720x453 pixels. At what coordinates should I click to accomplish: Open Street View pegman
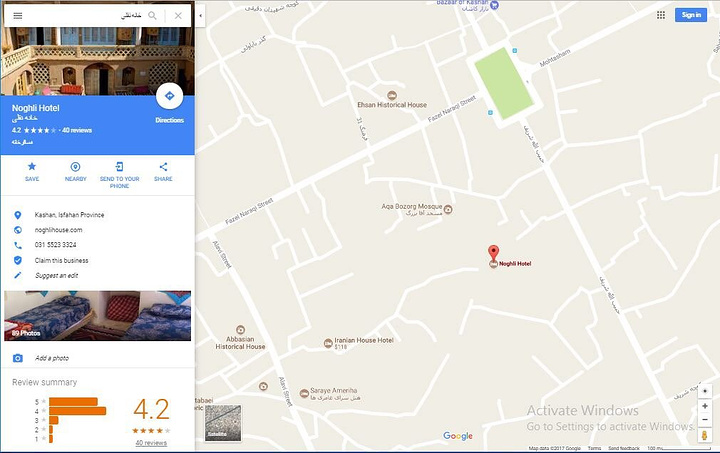pos(704,435)
